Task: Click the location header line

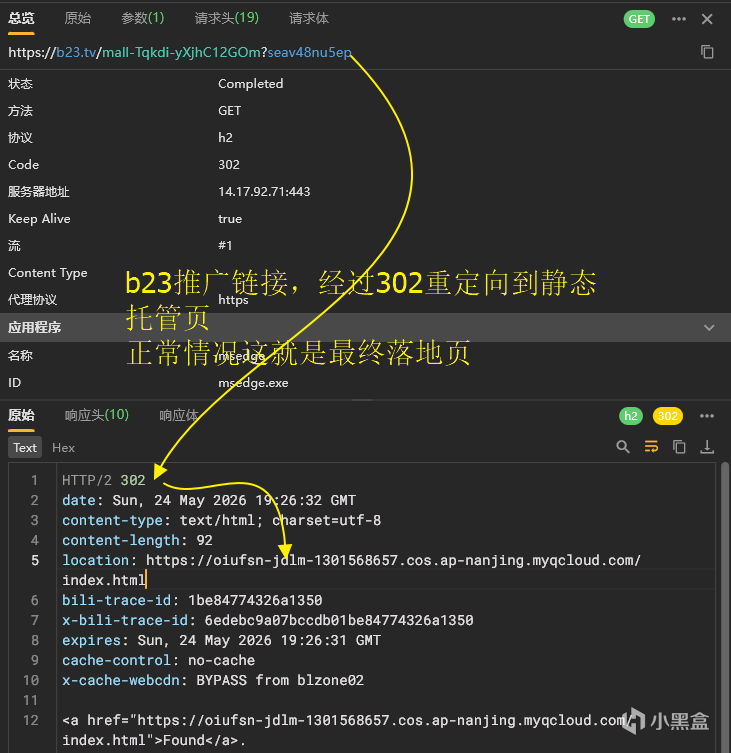Action: click(352, 570)
